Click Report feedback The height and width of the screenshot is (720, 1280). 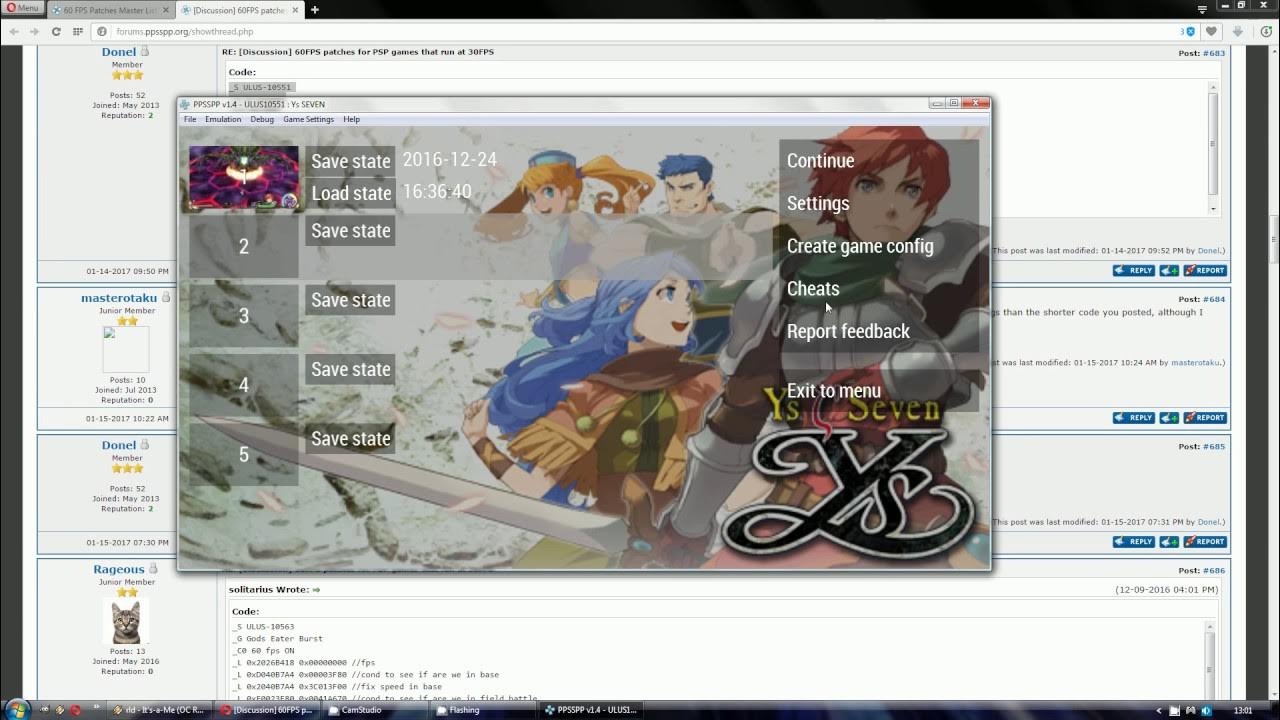tap(879, 331)
